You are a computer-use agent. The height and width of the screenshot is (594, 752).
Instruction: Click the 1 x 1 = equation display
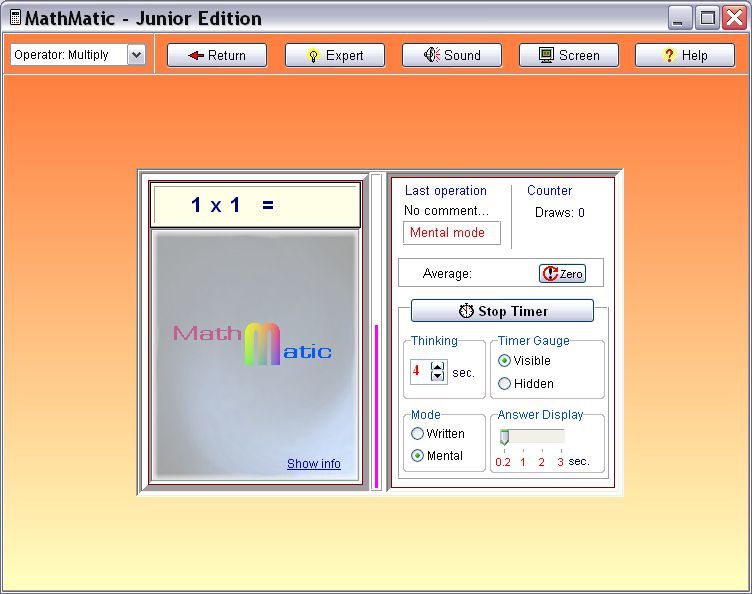[x=255, y=206]
